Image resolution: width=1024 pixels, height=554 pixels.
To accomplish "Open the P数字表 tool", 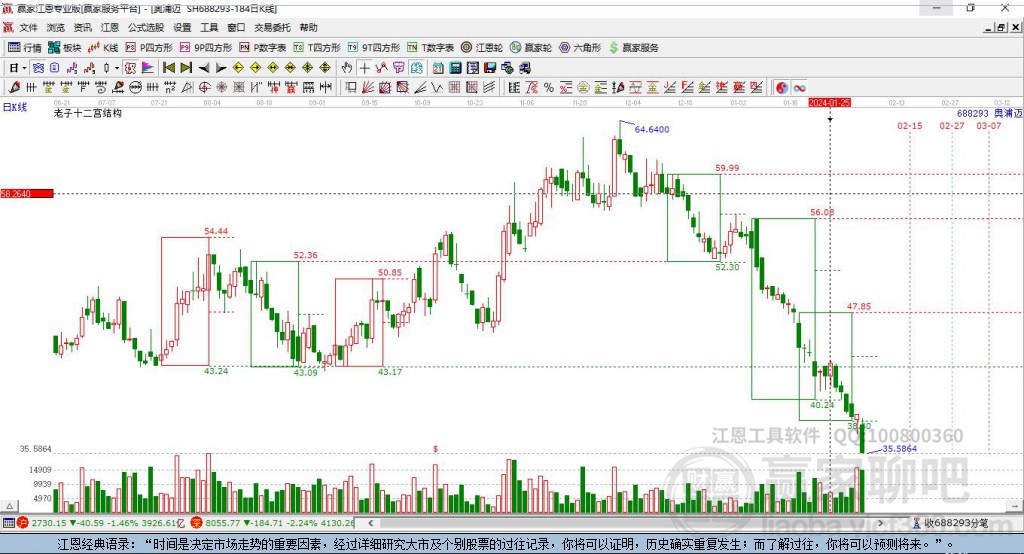I will click(x=263, y=48).
